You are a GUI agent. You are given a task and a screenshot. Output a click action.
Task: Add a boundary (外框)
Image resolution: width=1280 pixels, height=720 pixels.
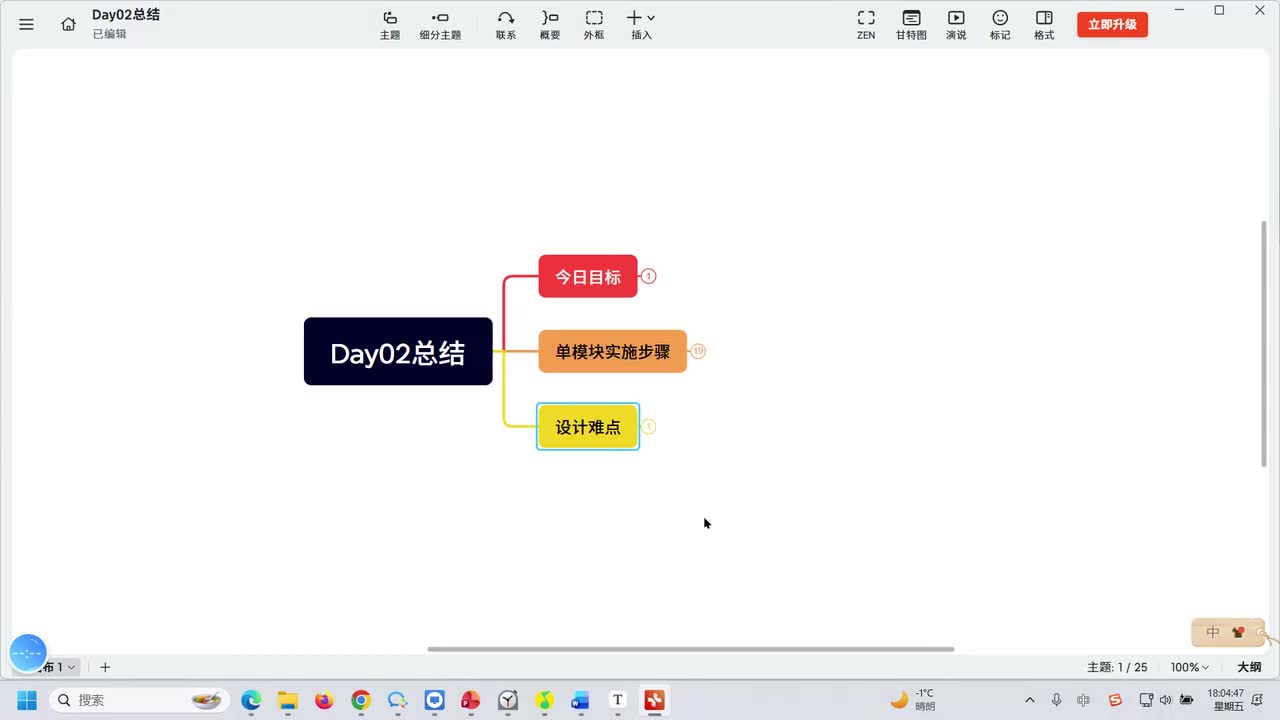[x=594, y=25]
